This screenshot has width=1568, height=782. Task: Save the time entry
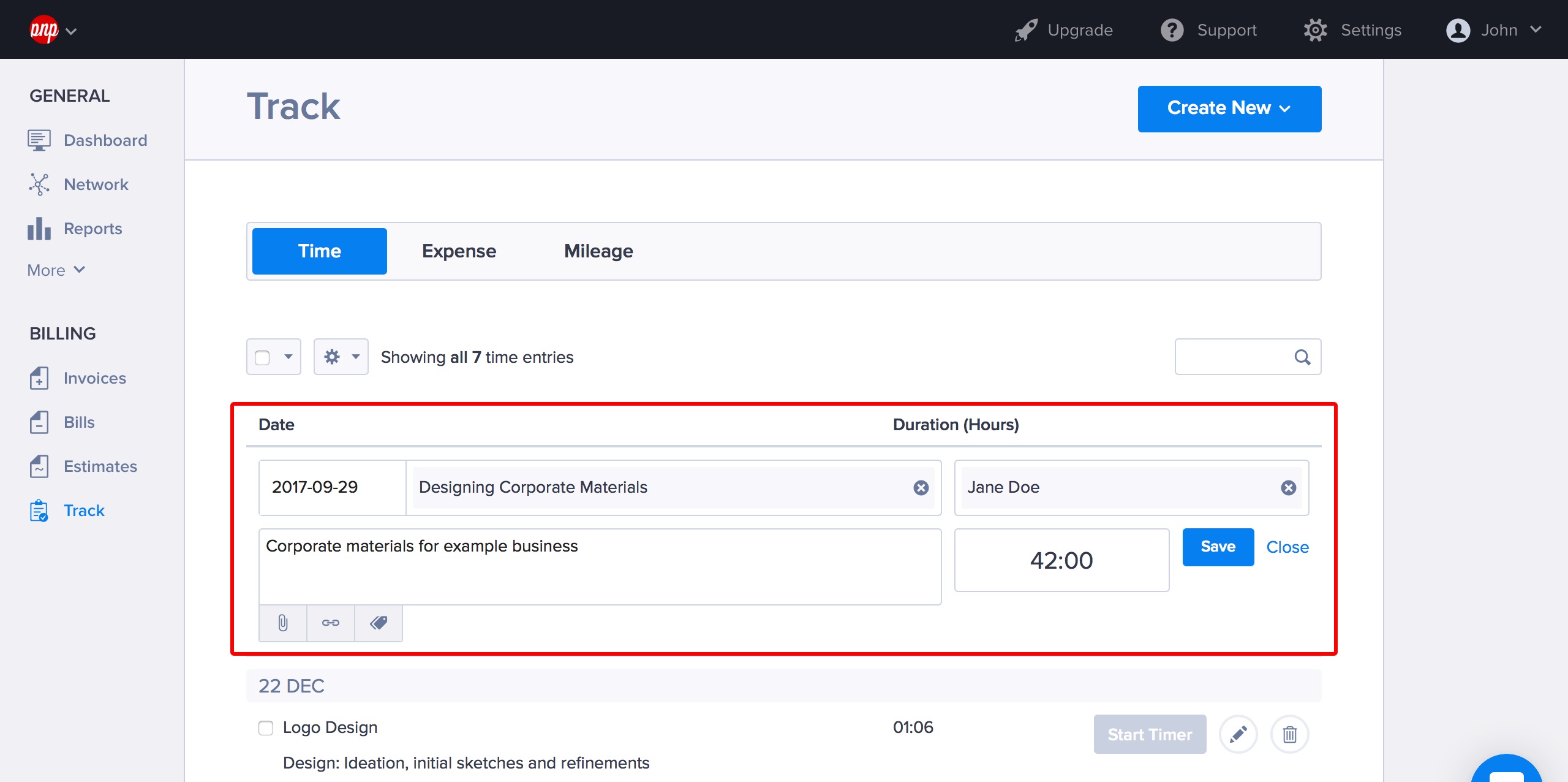(1218, 547)
